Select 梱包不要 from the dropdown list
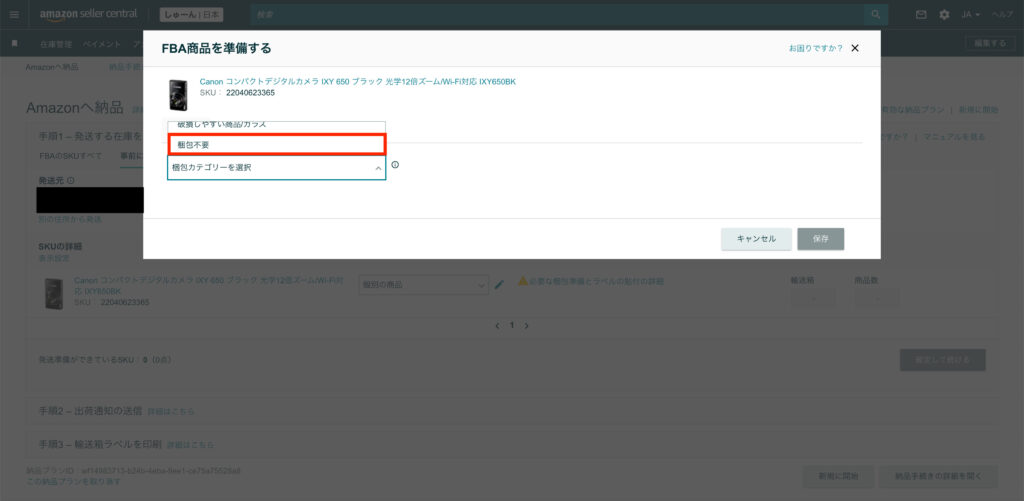Image resolution: width=1024 pixels, height=501 pixels. tap(277, 144)
